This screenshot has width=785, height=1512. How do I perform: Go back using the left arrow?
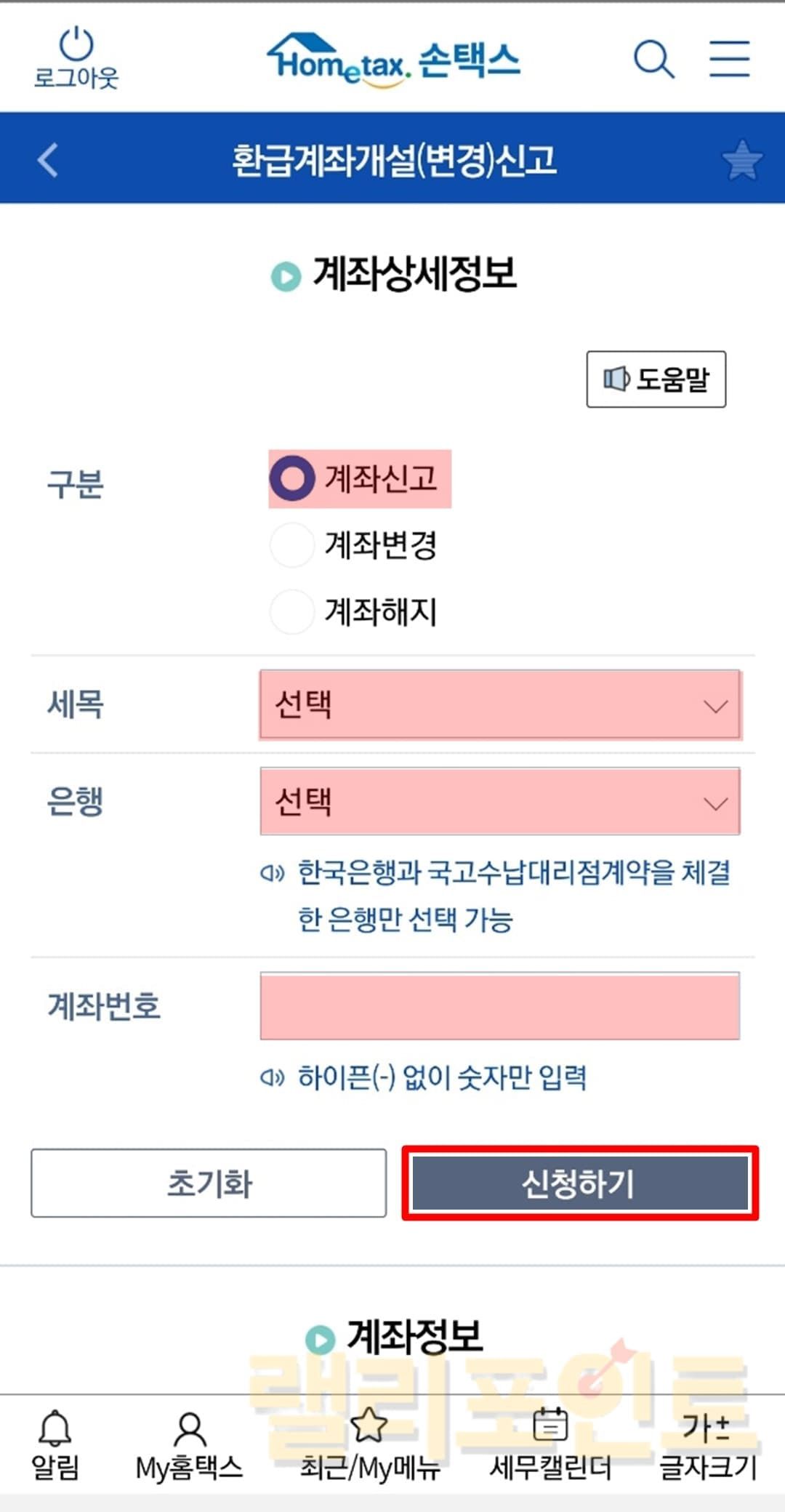click(48, 160)
